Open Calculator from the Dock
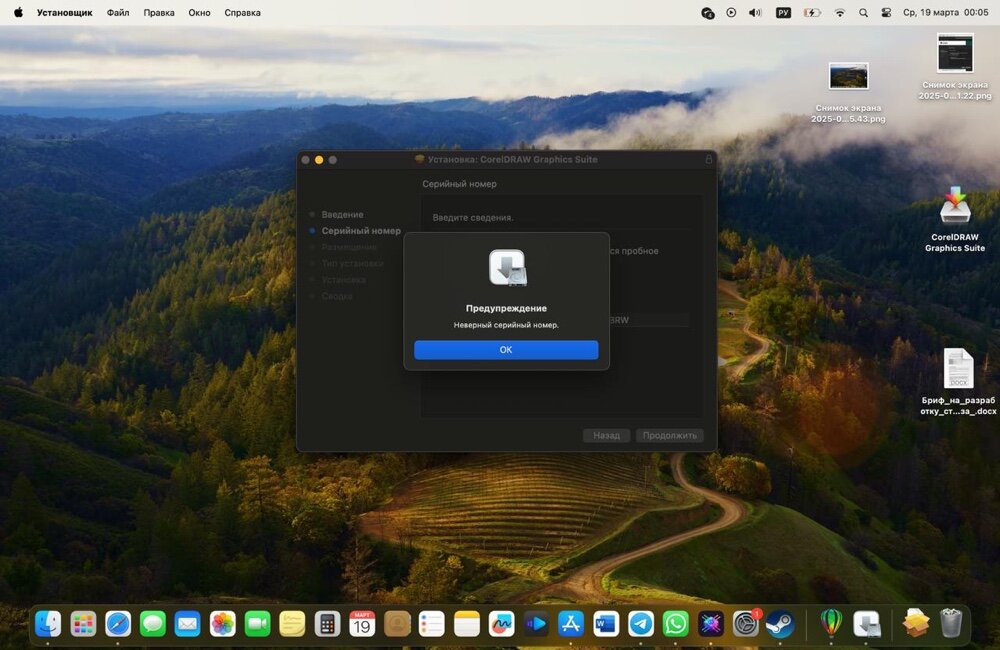The width and height of the screenshot is (1000, 650). click(x=327, y=624)
